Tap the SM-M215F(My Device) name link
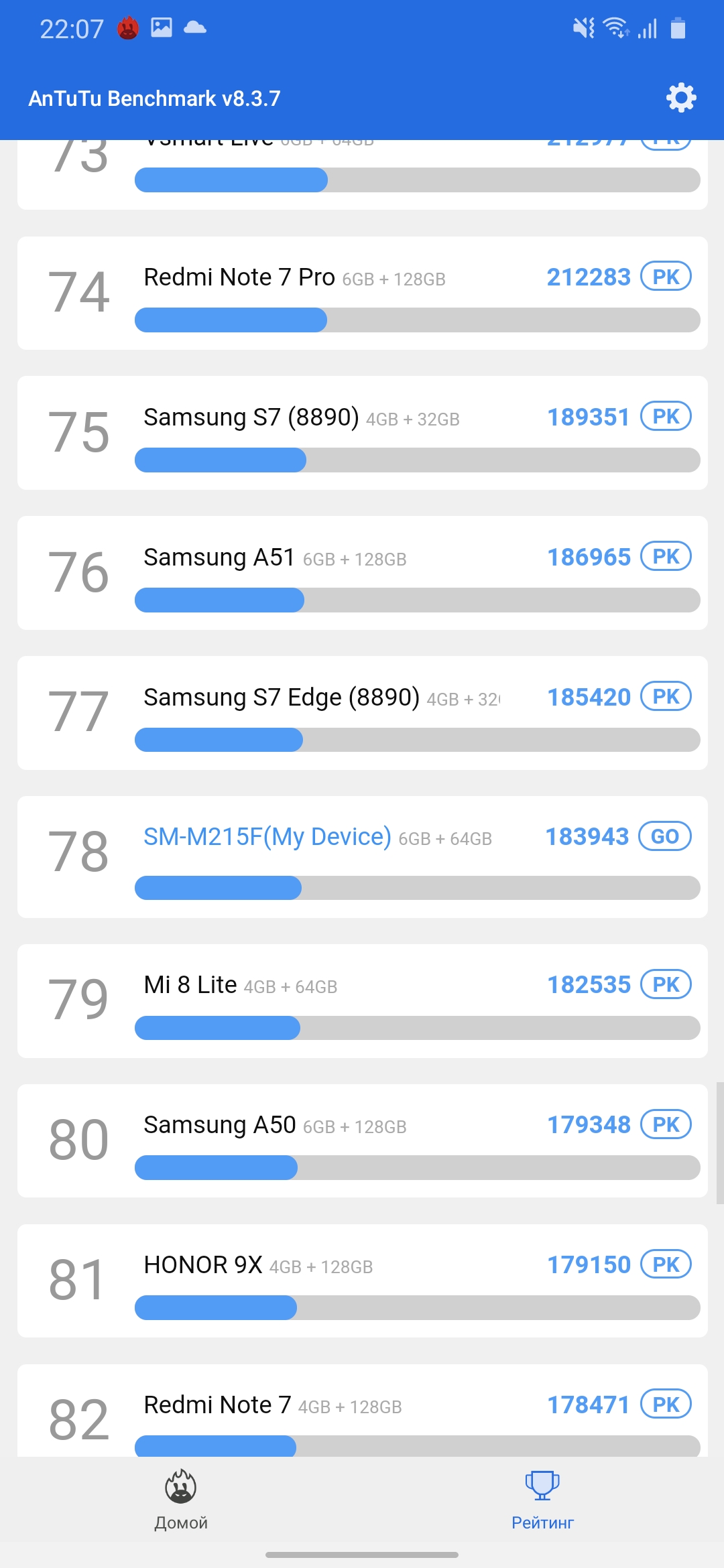This screenshot has height=1568, width=724. pos(267,837)
